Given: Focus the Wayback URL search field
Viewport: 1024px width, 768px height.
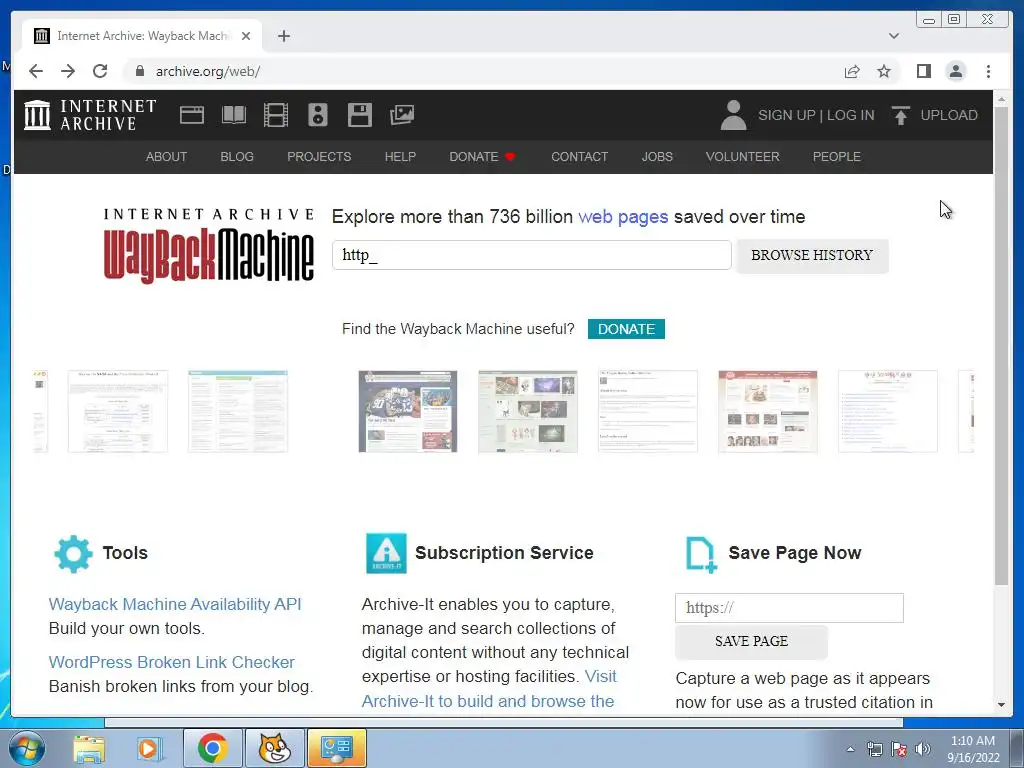Looking at the screenshot, I should click(532, 255).
